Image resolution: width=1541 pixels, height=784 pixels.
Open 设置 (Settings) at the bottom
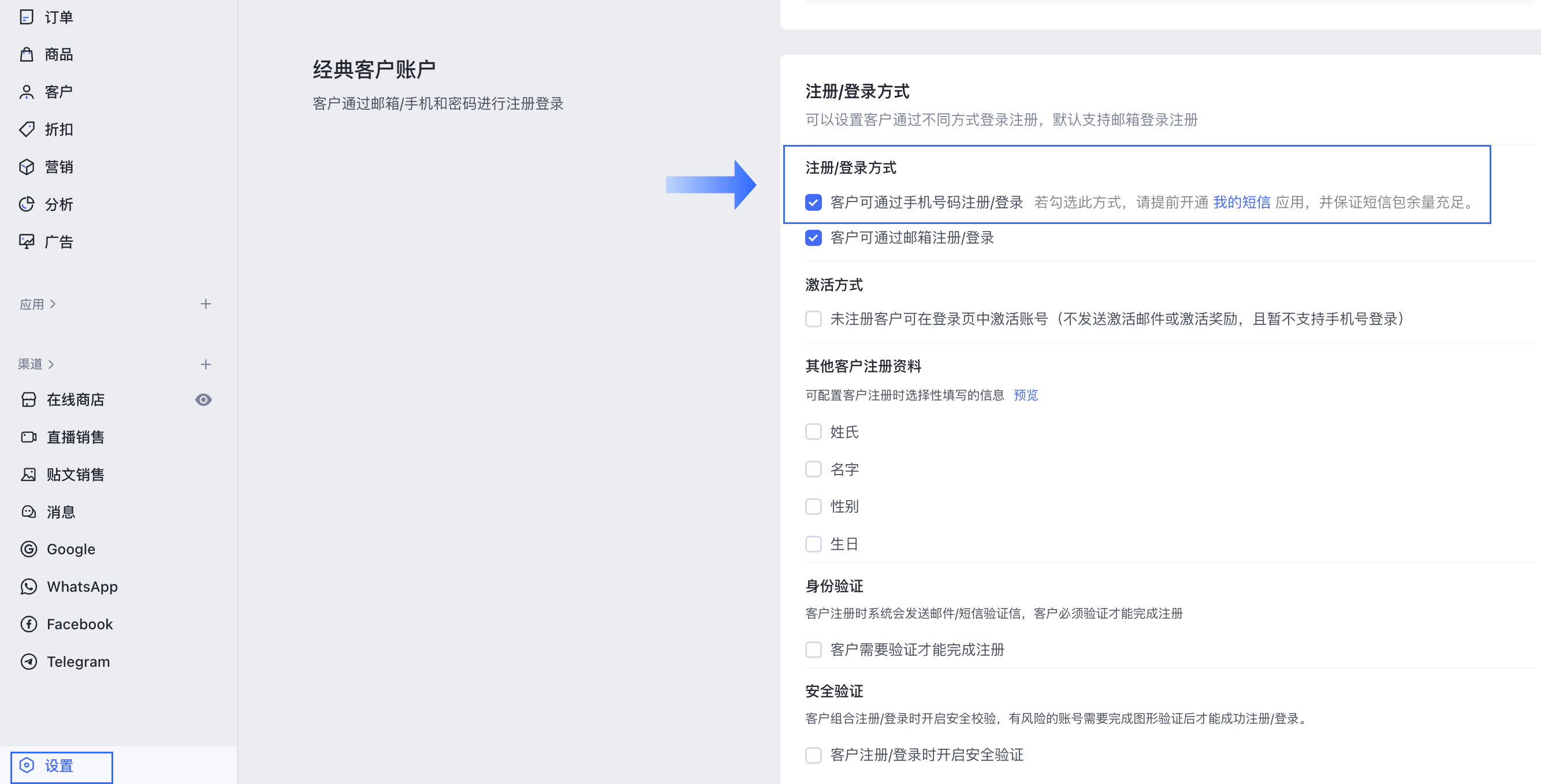click(59, 765)
